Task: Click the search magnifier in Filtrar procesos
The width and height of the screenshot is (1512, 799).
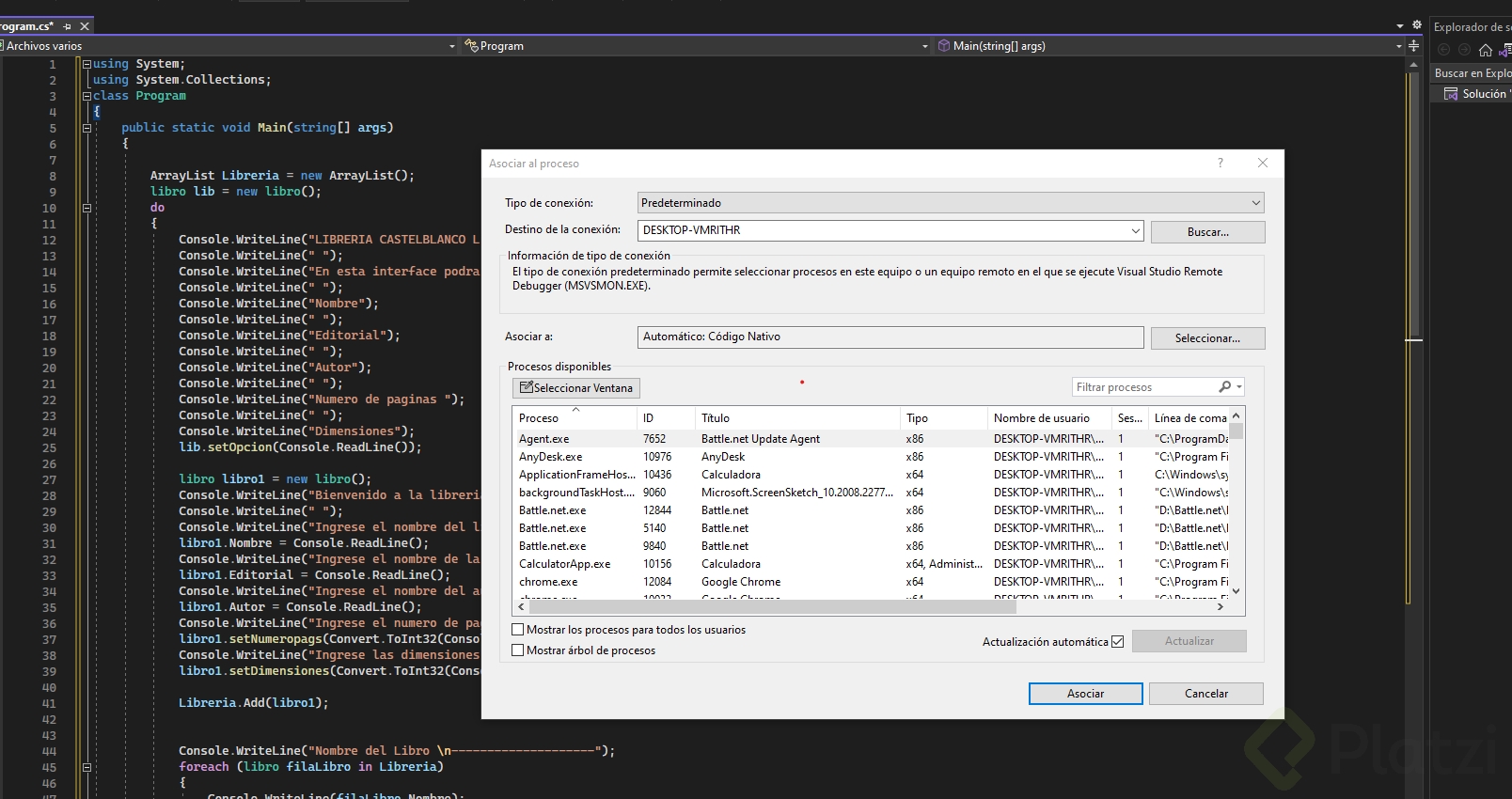Action: [x=1224, y=387]
